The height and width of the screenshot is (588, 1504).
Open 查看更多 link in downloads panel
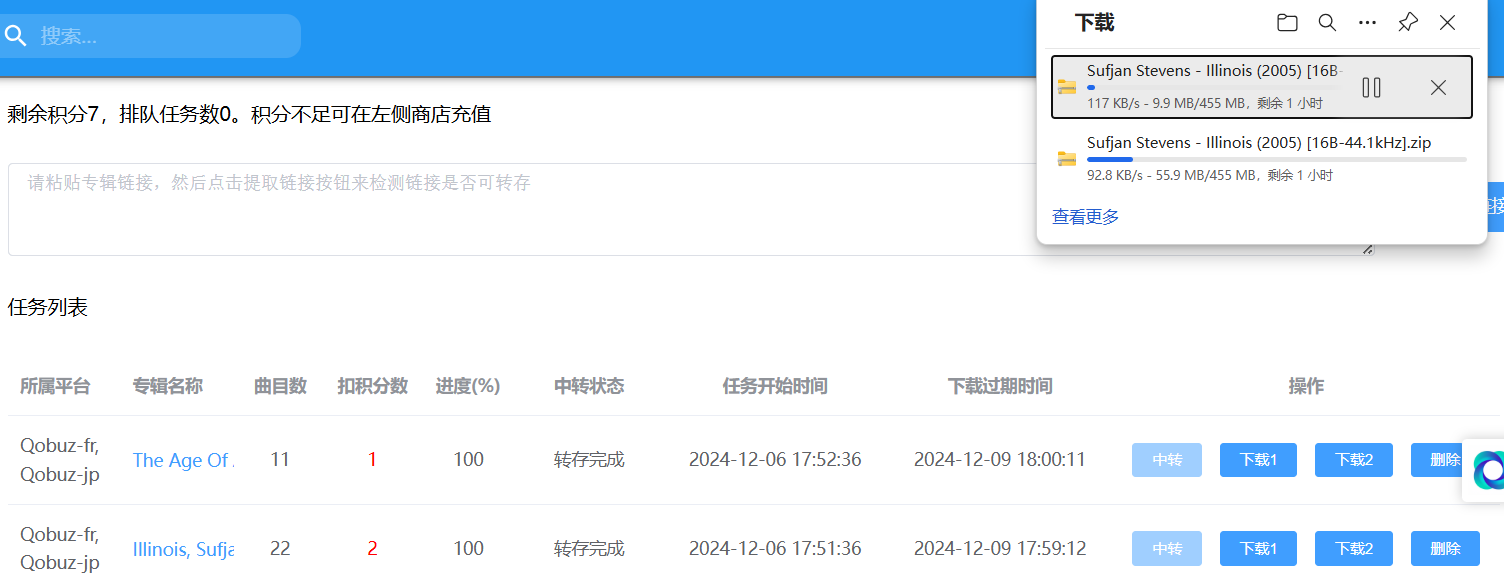[1086, 217]
